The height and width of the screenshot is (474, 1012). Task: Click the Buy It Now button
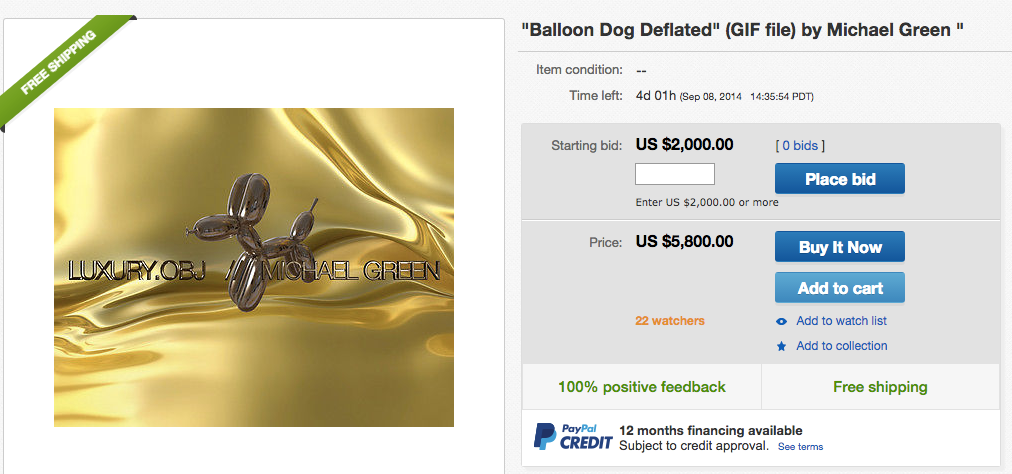click(840, 247)
